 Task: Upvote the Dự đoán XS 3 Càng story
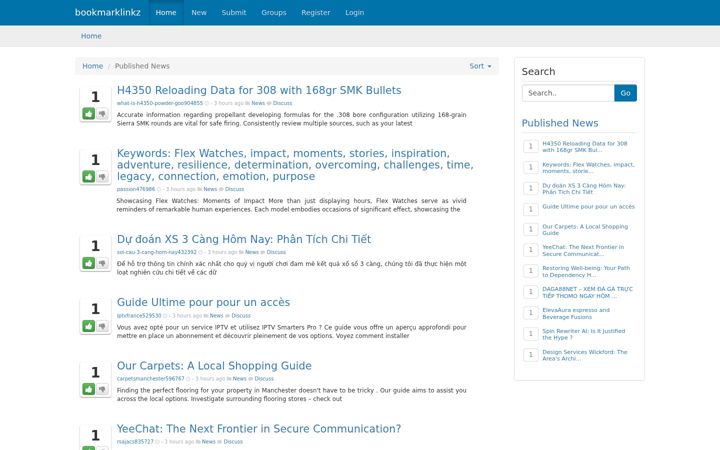(89, 263)
